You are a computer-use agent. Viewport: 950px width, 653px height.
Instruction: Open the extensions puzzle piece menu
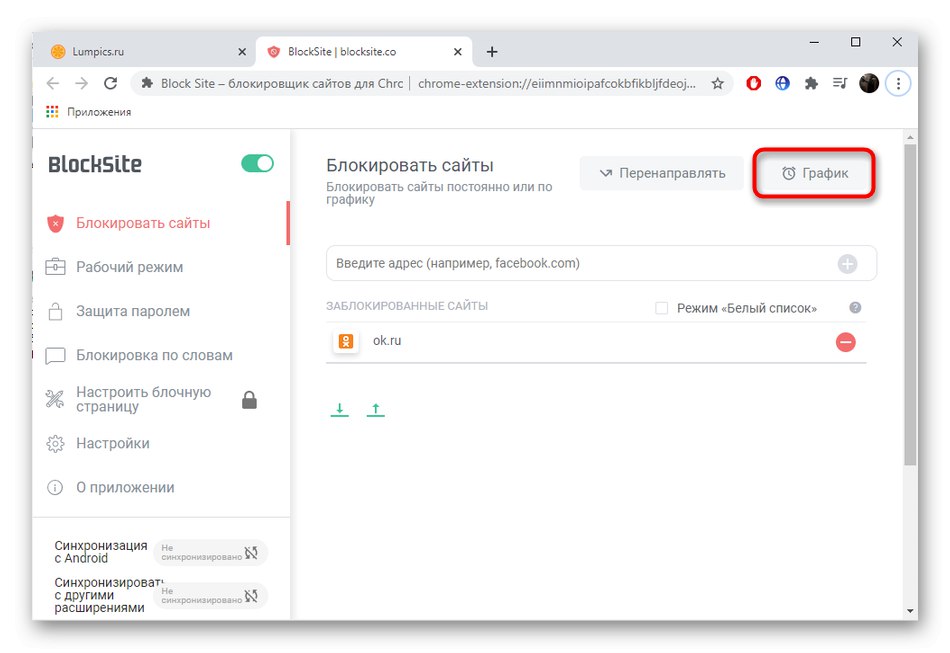(810, 83)
